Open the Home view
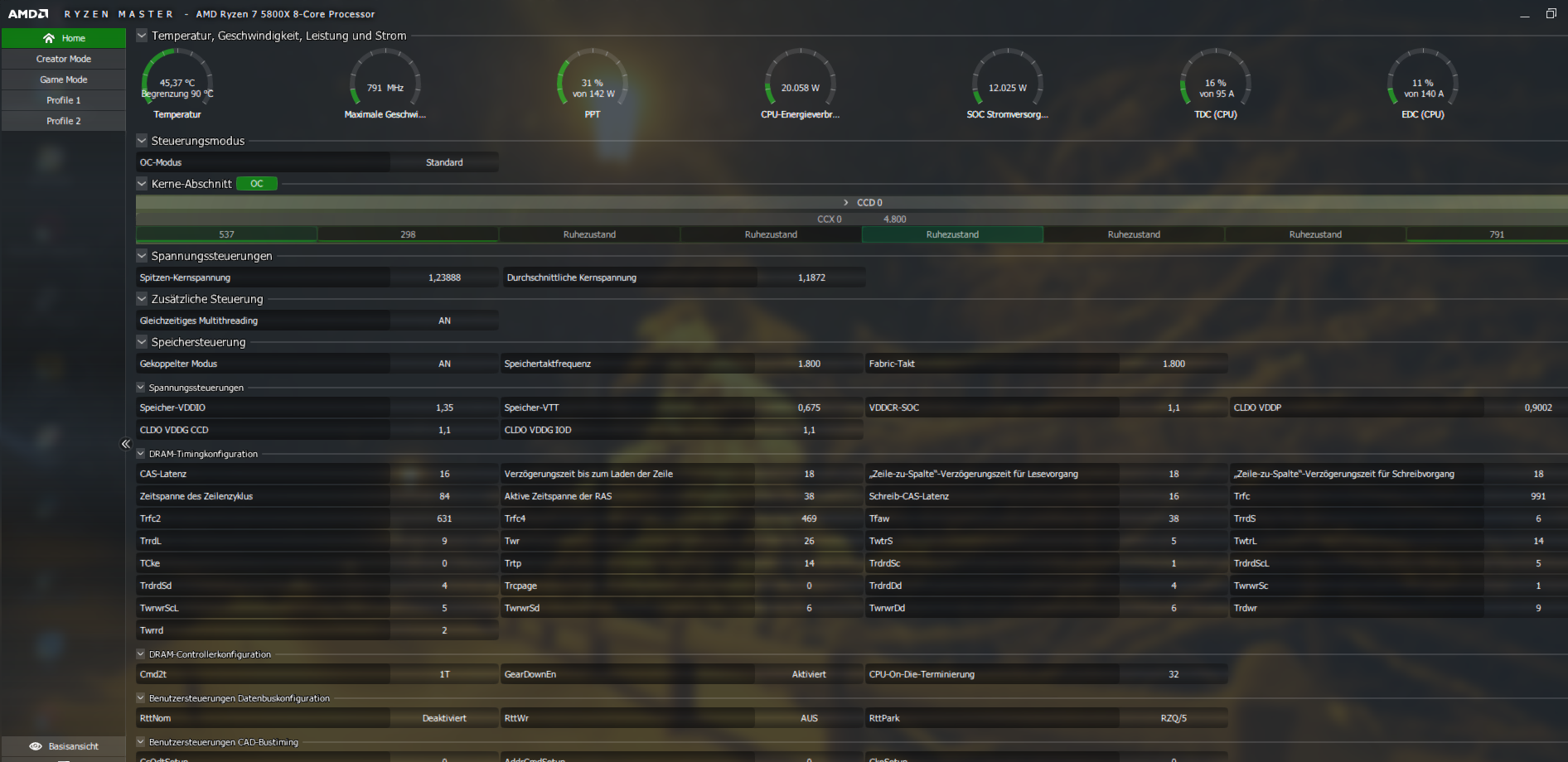Viewport: 1568px width, 762px height. pos(64,38)
